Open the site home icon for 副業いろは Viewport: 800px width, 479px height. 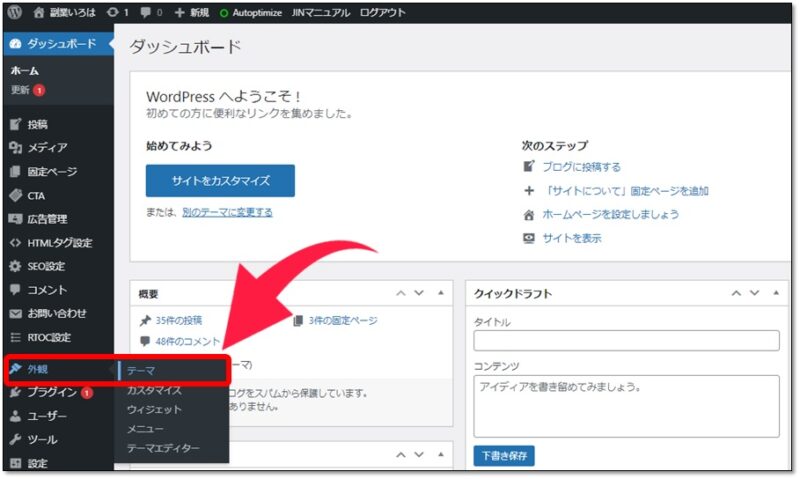pos(39,13)
